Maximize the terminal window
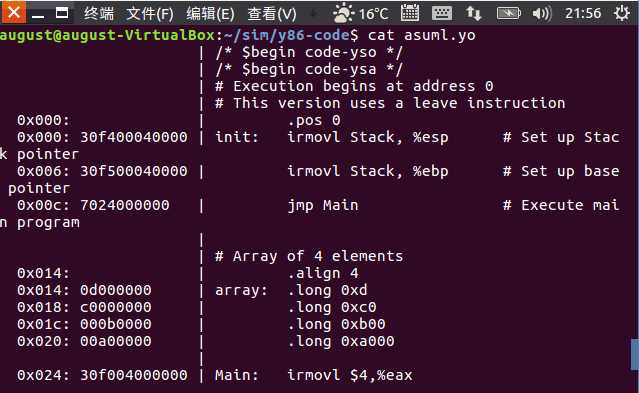Viewport: 639px width, 393px height. [x=62, y=13]
